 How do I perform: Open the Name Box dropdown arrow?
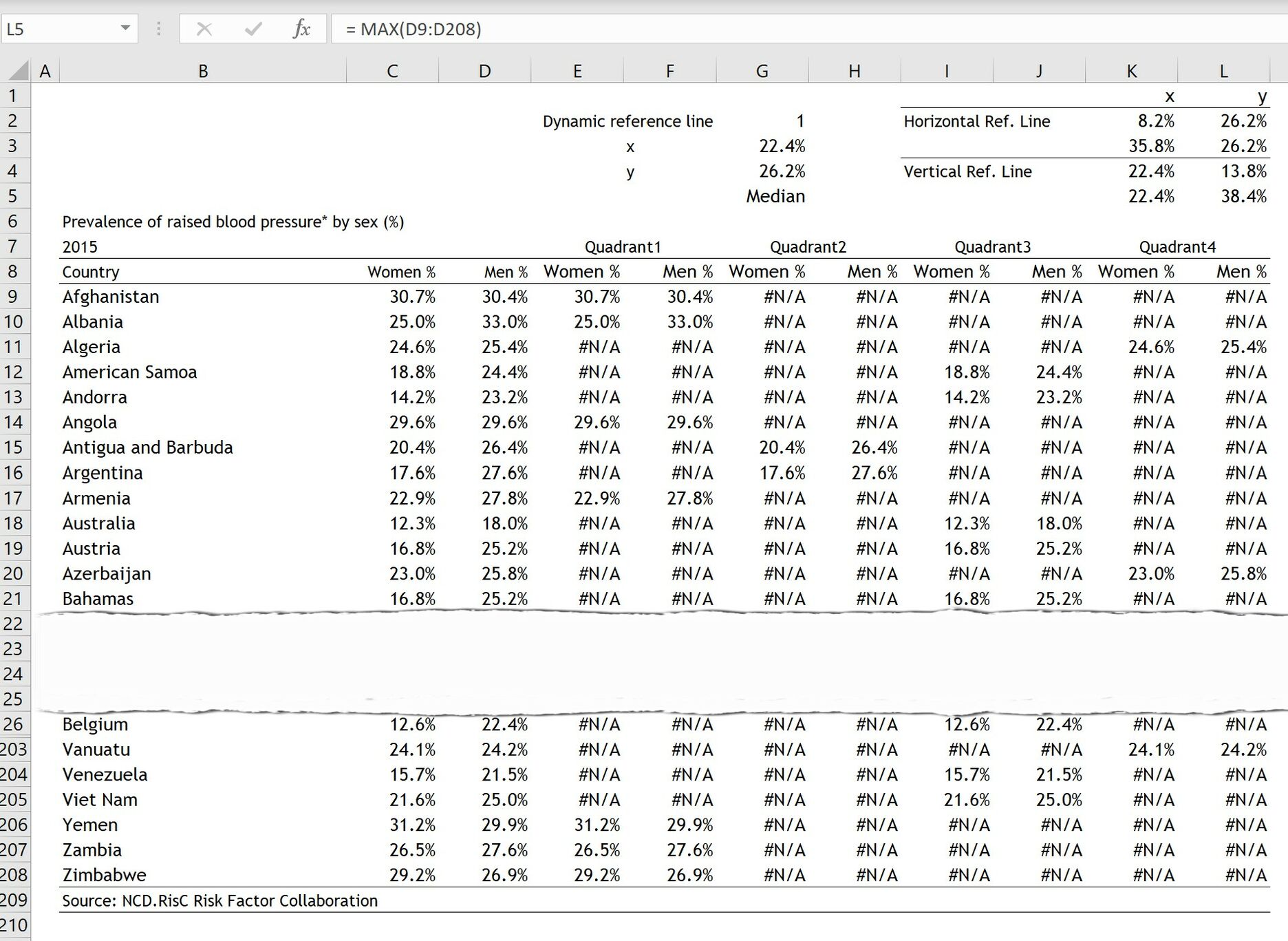pyautogui.click(x=125, y=29)
